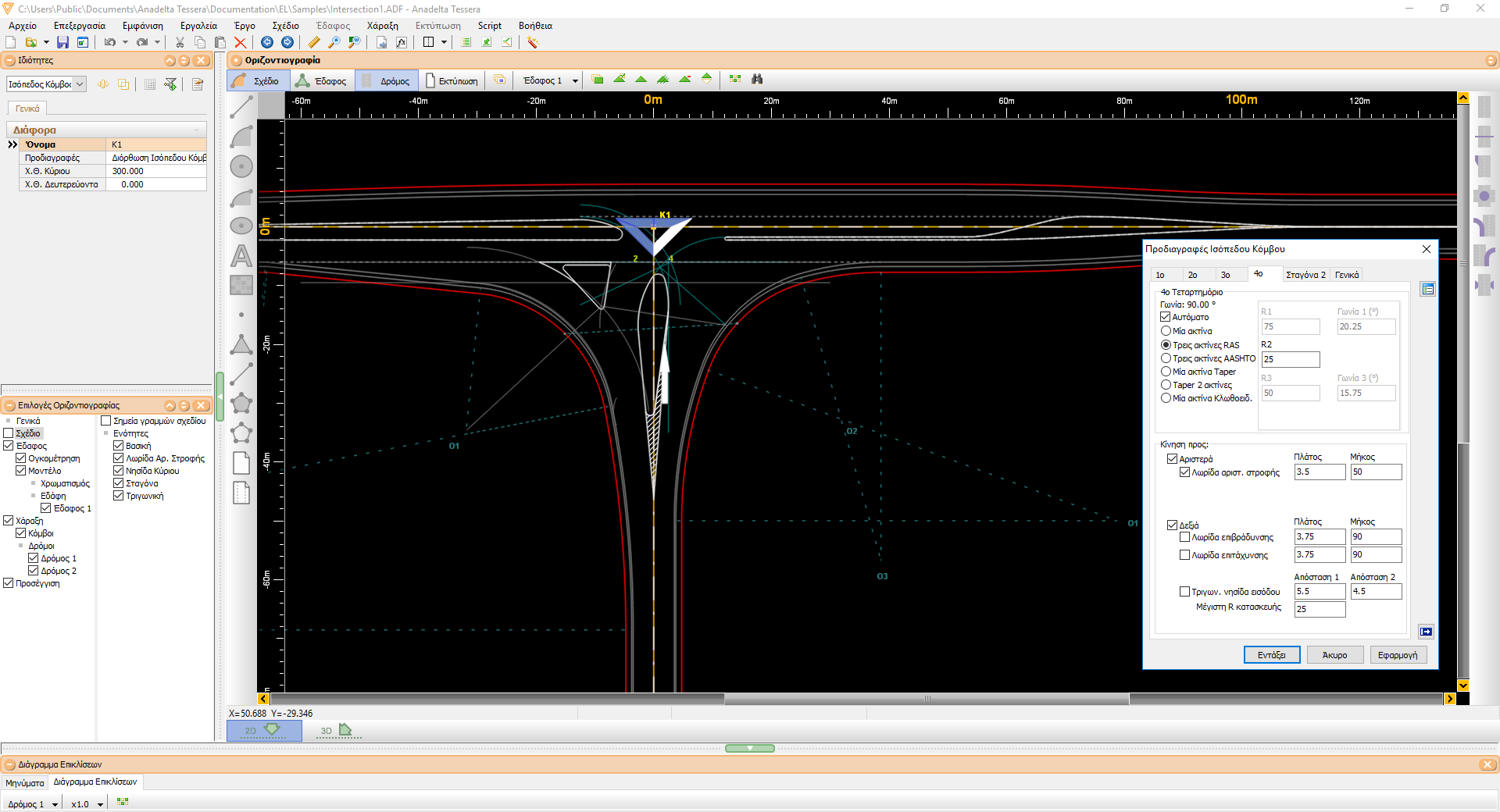Select the text tool with letter A
The height and width of the screenshot is (812, 1500).
click(241, 255)
